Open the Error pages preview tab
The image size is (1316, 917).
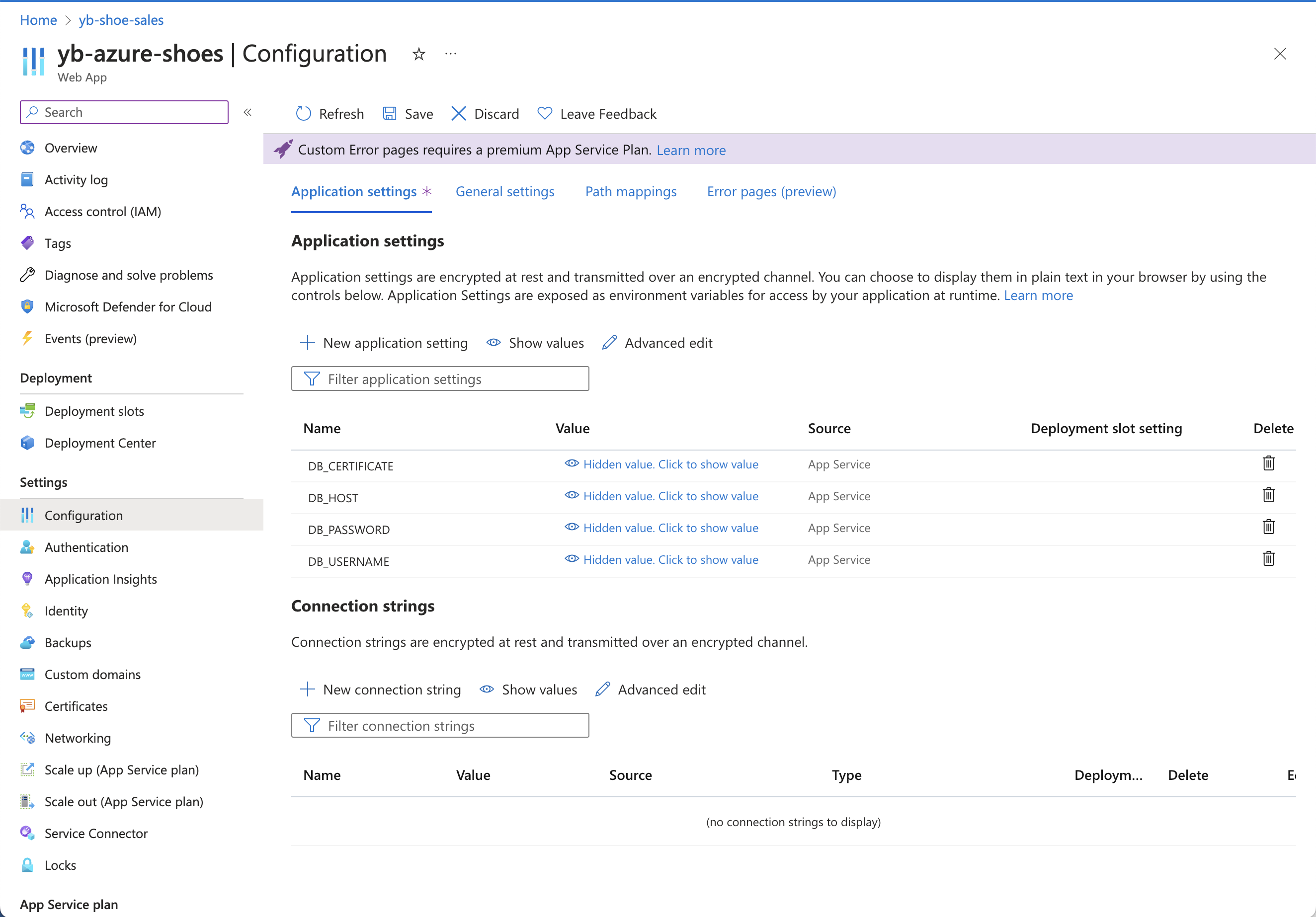771,191
